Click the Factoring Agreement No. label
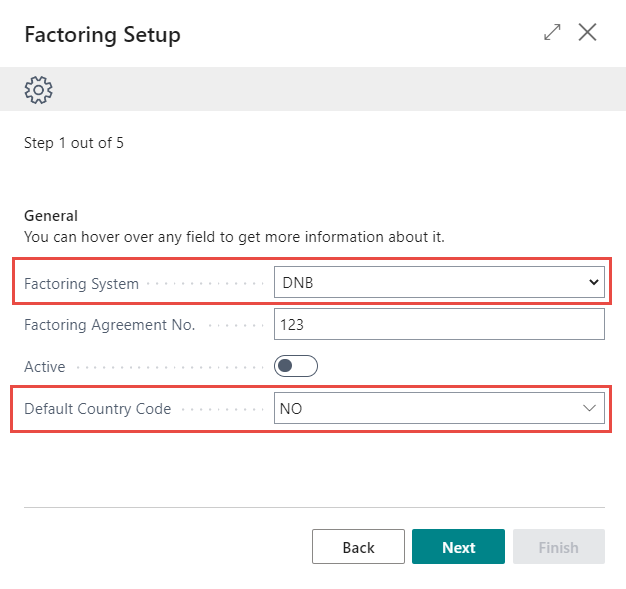This screenshot has height=589, width=626. (109, 325)
